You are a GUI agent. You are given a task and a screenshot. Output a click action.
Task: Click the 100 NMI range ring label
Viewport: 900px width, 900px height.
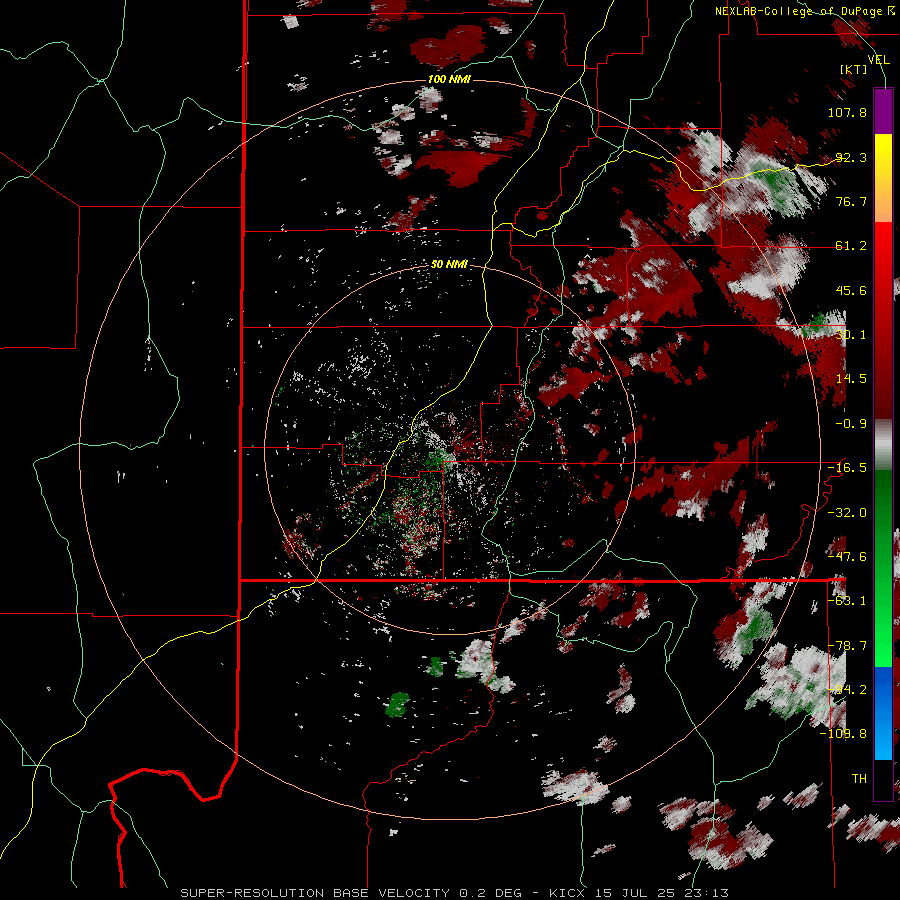[449, 79]
